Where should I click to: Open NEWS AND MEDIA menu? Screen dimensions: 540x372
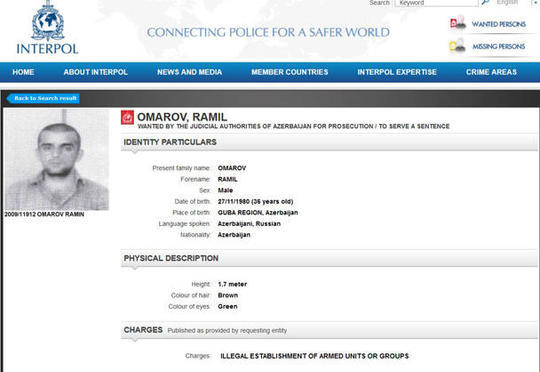pyautogui.click(x=189, y=72)
